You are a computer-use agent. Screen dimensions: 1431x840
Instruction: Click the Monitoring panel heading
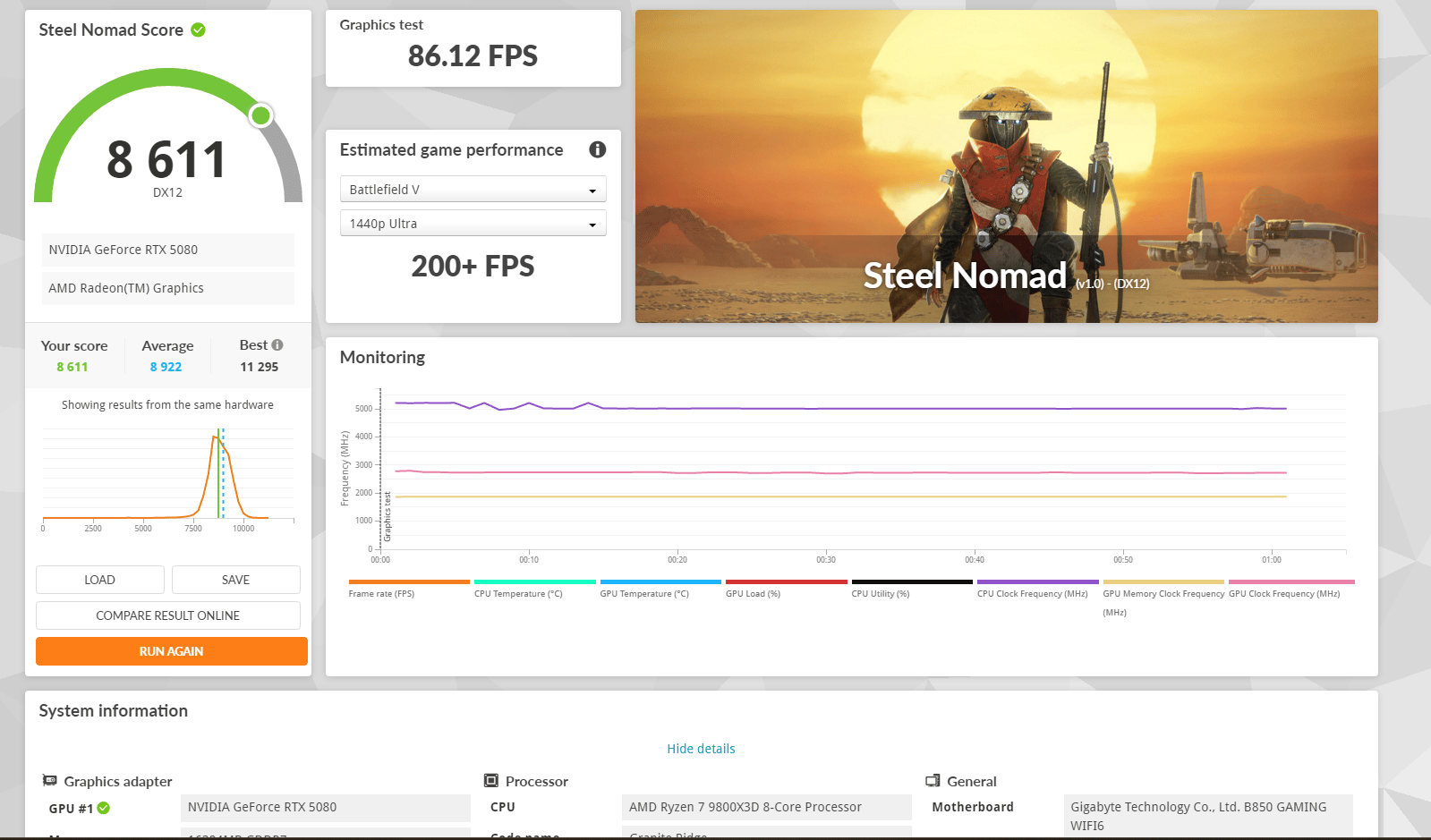pyautogui.click(x=382, y=357)
